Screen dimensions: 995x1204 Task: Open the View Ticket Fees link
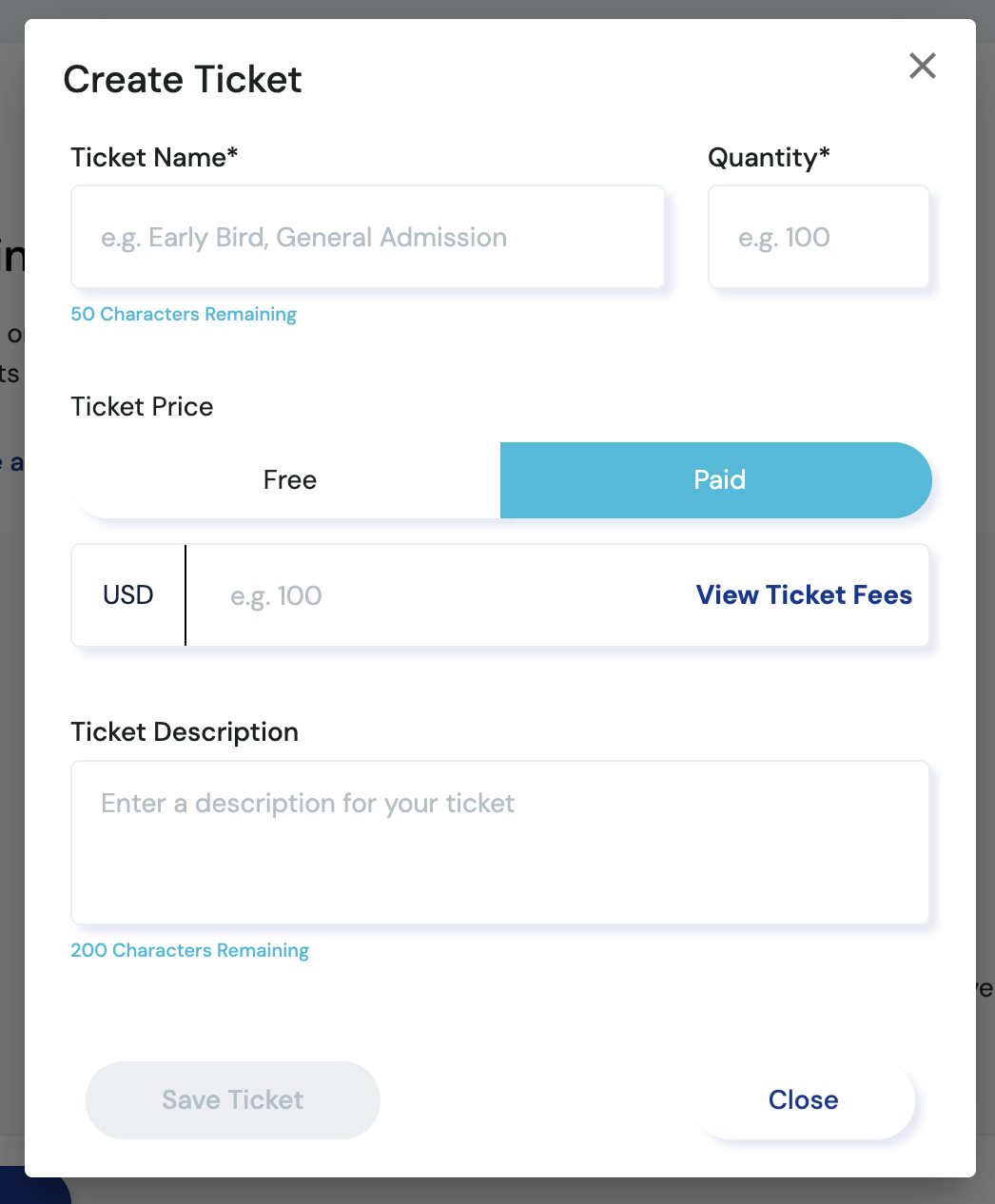click(804, 595)
